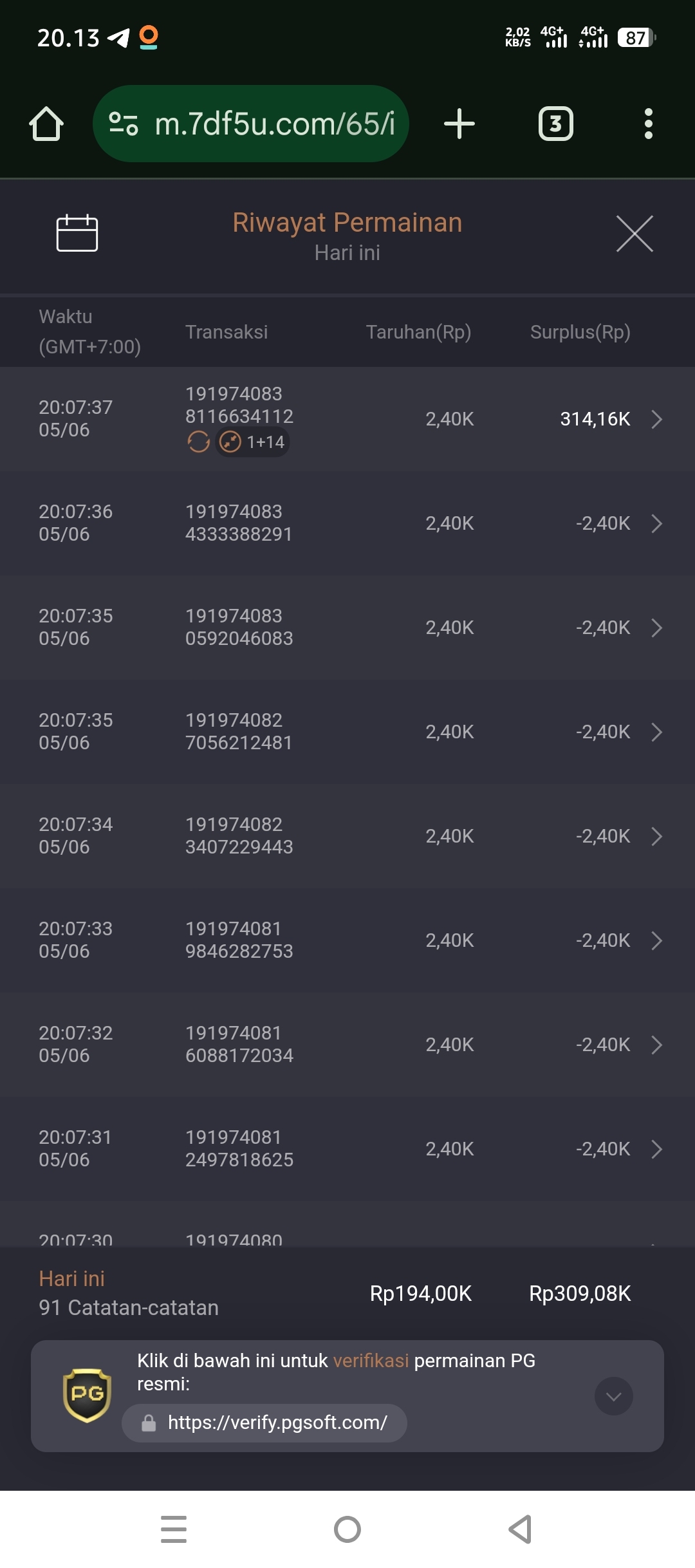Tap the orange verifikasi link text
The width and height of the screenshot is (695, 1568).
[x=371, y=1361]
